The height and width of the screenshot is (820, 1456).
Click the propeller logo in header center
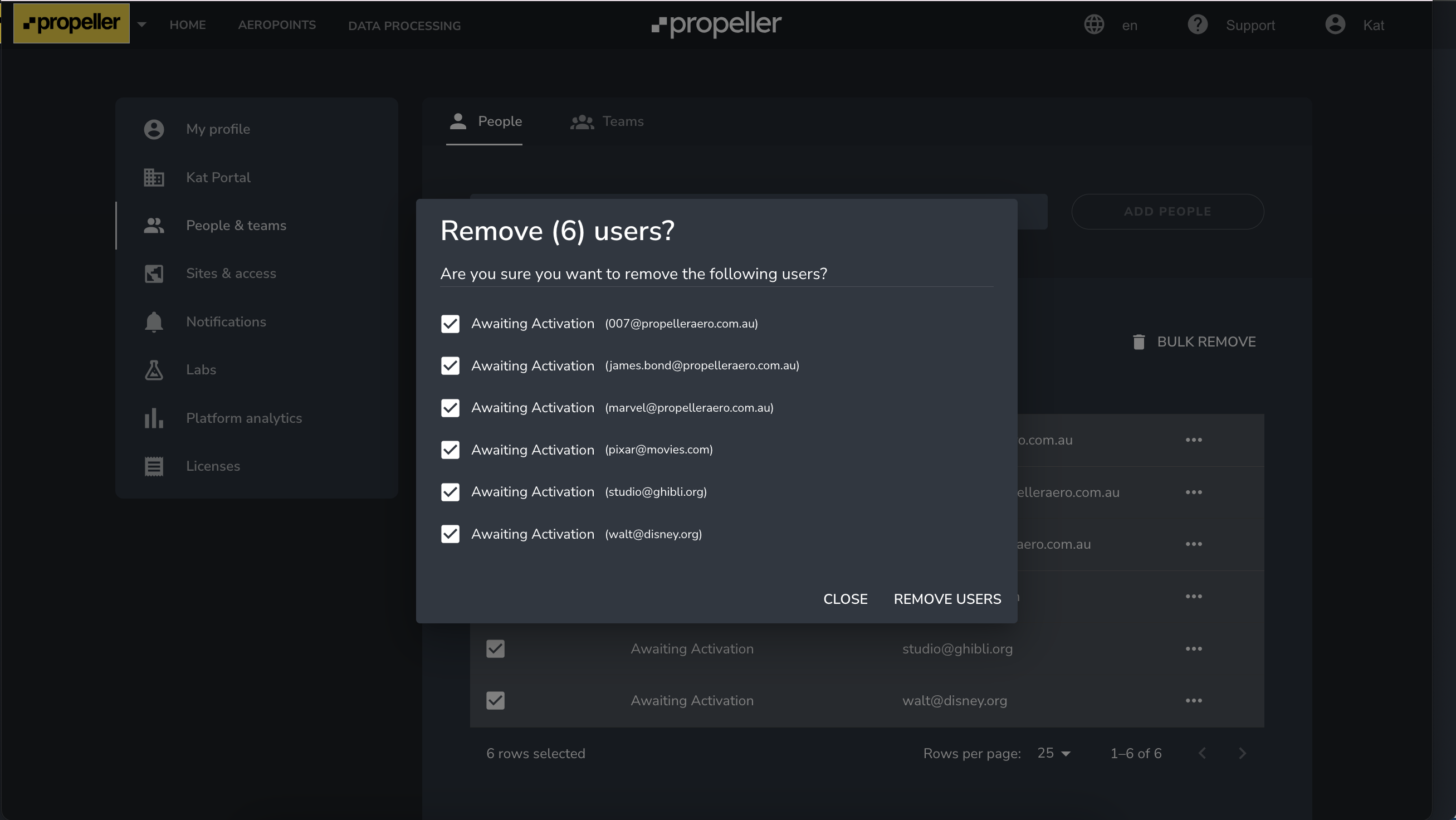point(716,25)
